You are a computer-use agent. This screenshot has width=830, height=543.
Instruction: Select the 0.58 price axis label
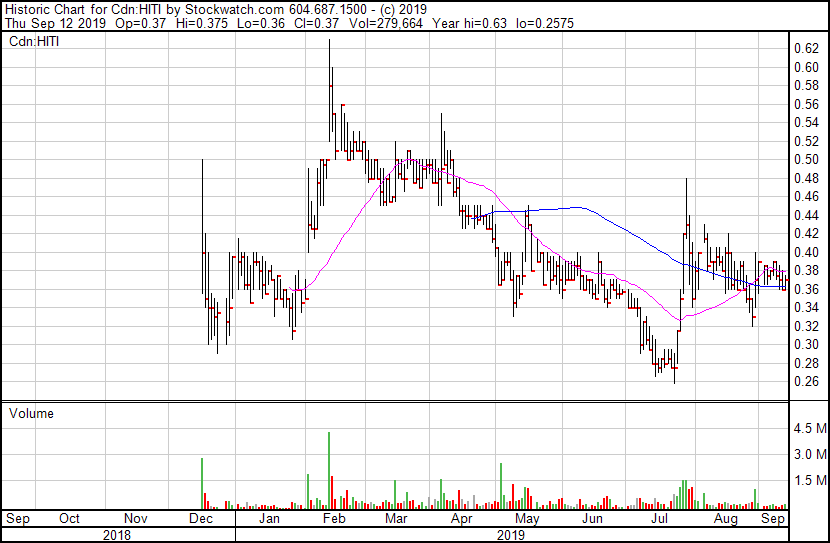pos(807,86)
